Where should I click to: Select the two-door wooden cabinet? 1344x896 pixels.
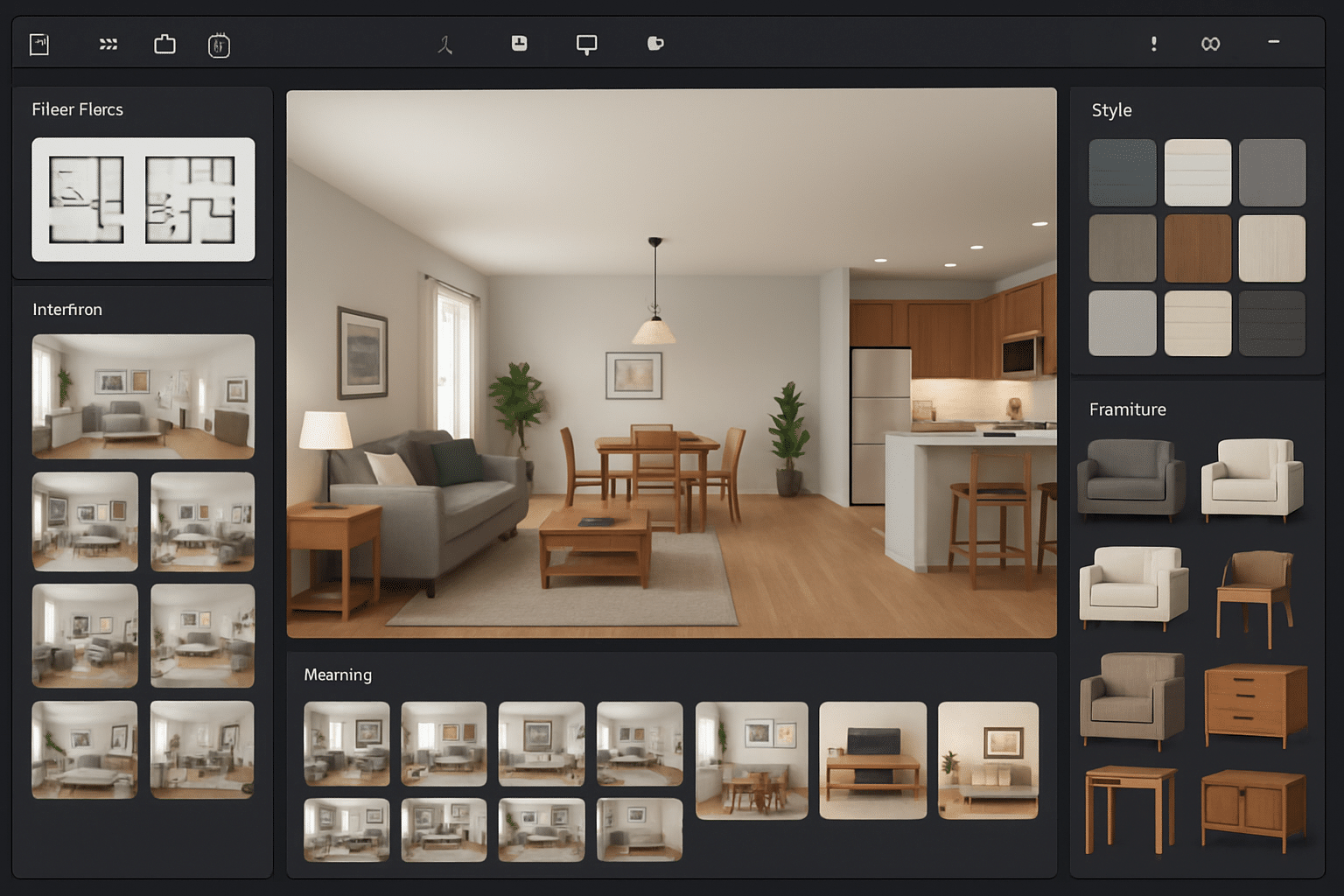[1253, 810]
